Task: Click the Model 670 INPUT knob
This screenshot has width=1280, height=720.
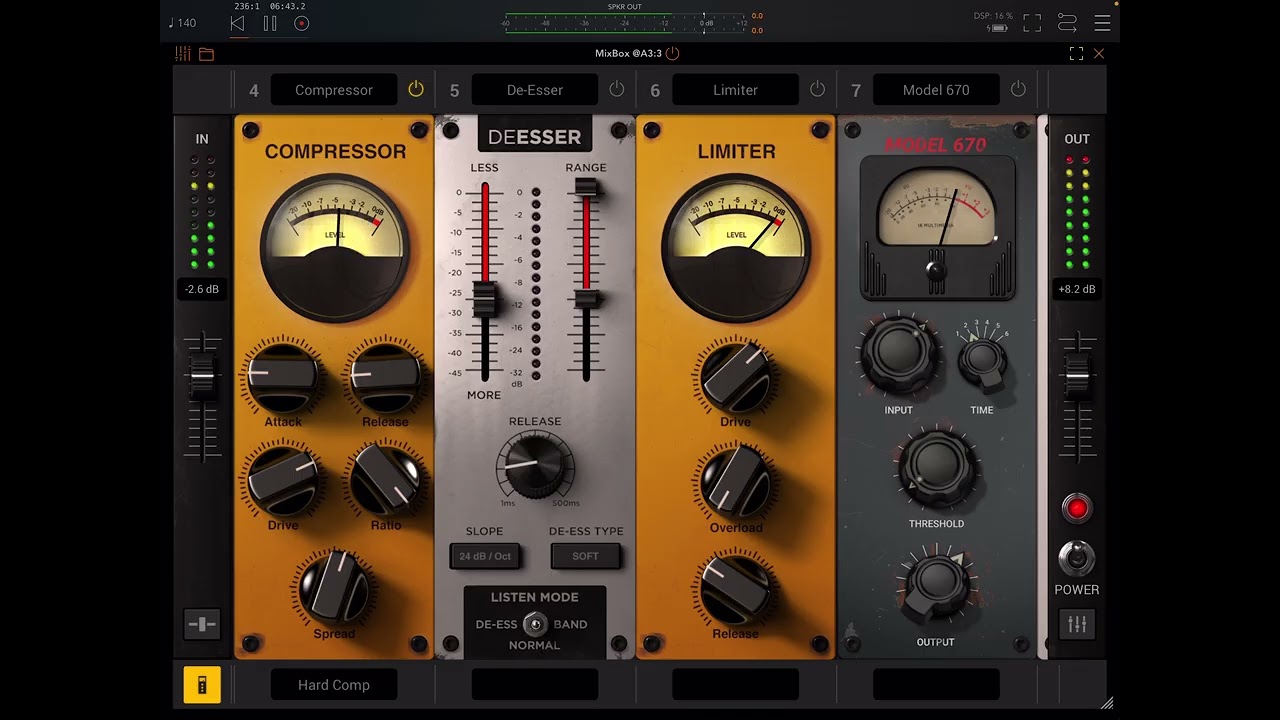Action: (x=898, y=354)
